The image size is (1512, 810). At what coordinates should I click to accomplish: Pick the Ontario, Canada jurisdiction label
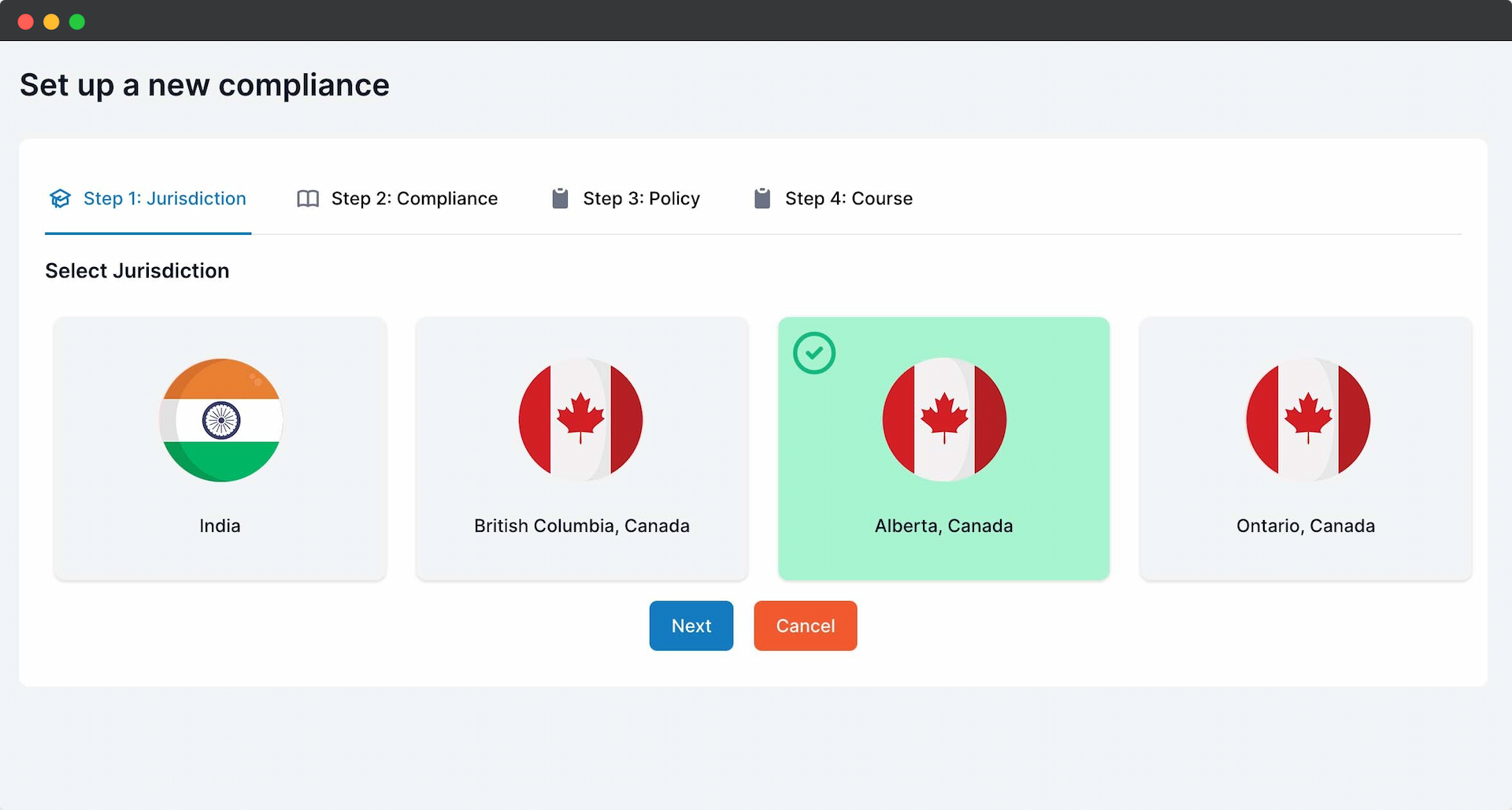1305,526
